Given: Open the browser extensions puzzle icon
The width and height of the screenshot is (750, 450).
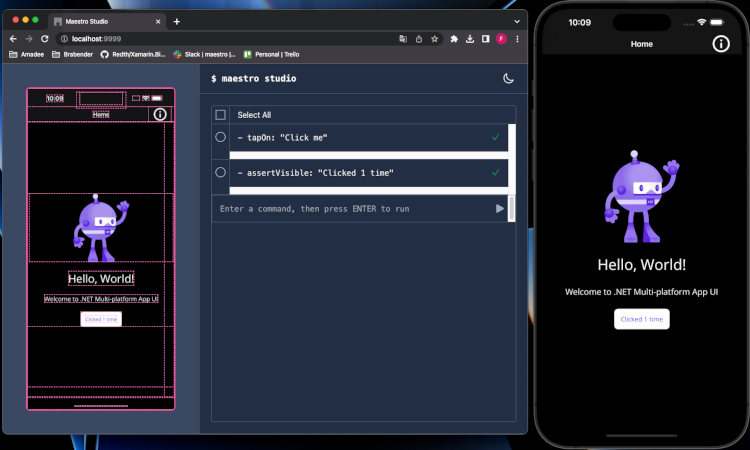Looking at the screenshot, I should 453,38.
